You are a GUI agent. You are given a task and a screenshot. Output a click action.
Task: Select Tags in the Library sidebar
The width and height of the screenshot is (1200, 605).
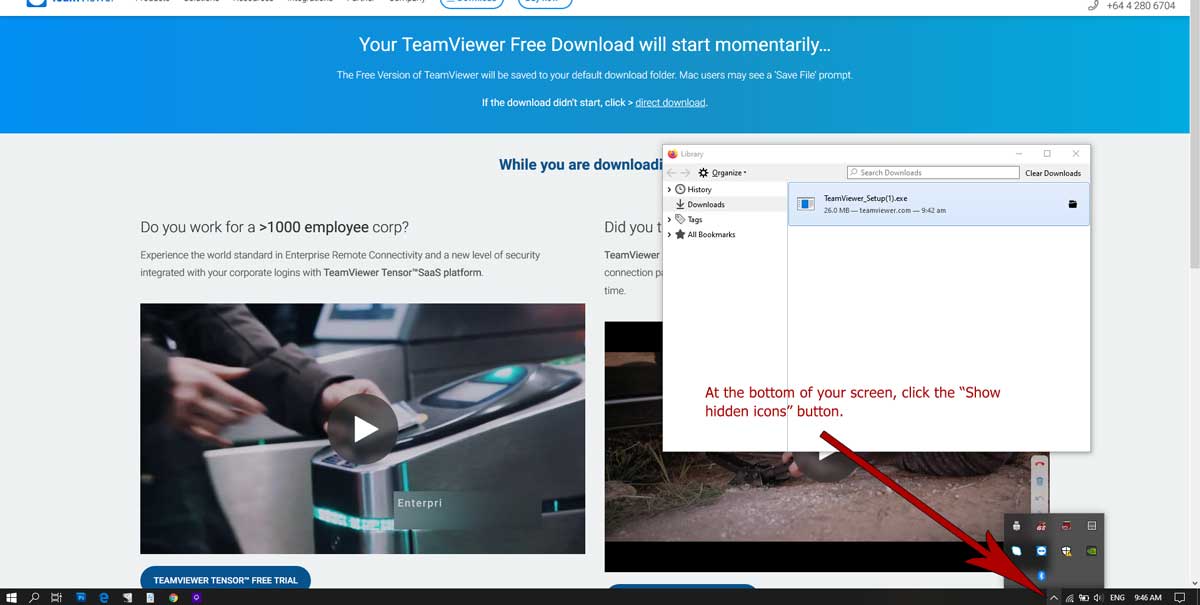point(695,219)
